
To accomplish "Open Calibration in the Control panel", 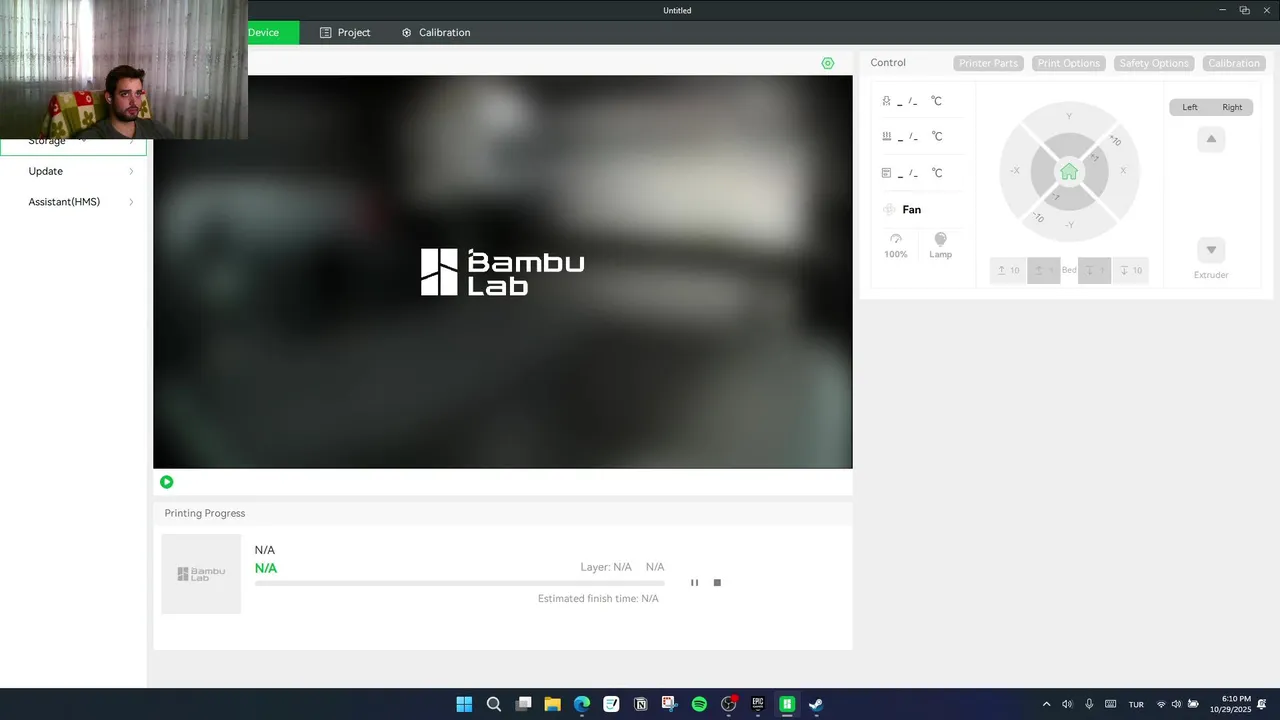I will (1234, 63).
